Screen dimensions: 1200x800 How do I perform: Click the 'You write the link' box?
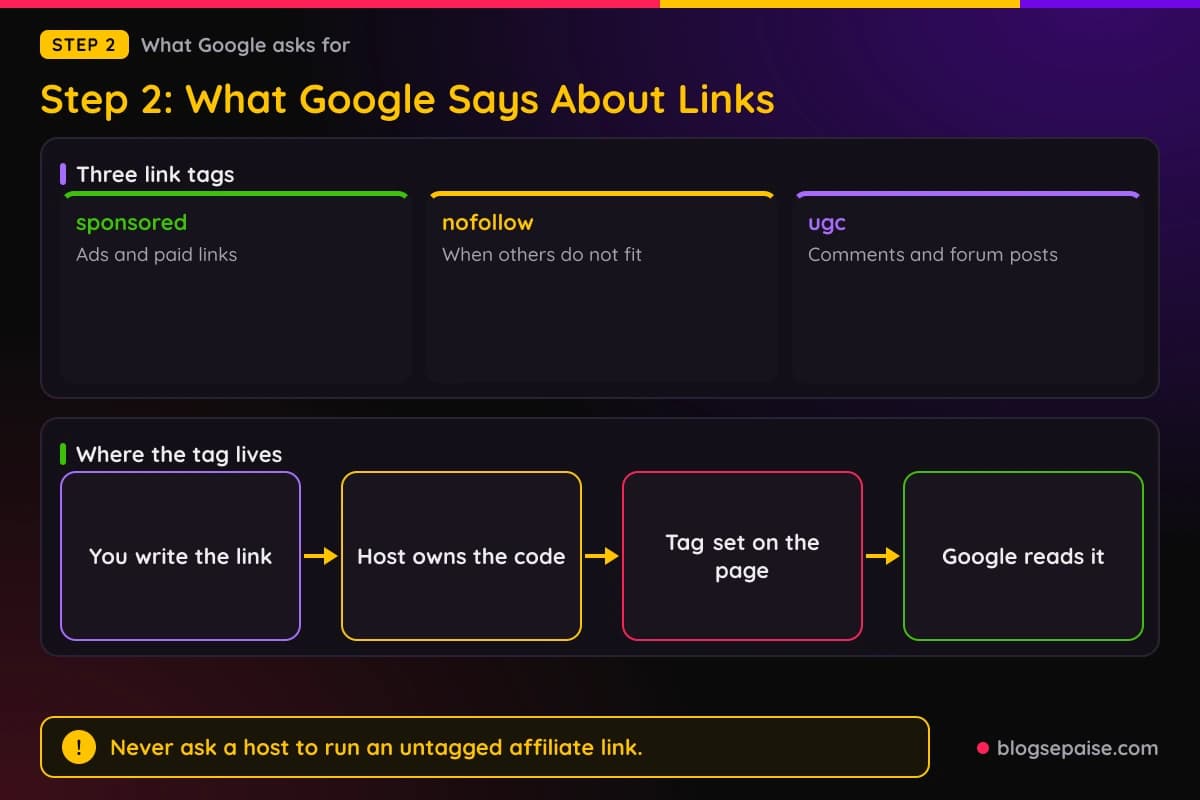[180, 556]
